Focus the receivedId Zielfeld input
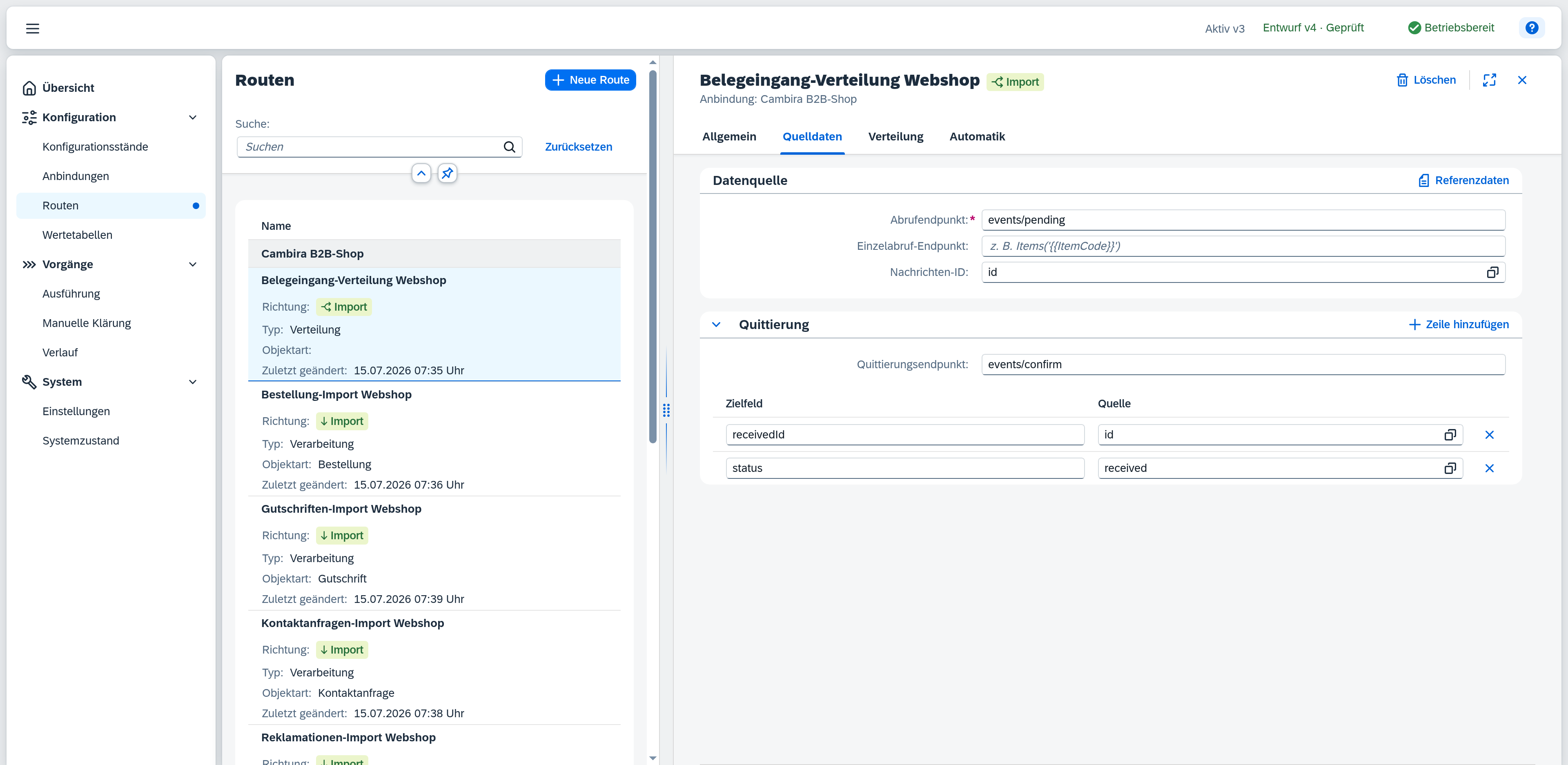 point(904,434)
